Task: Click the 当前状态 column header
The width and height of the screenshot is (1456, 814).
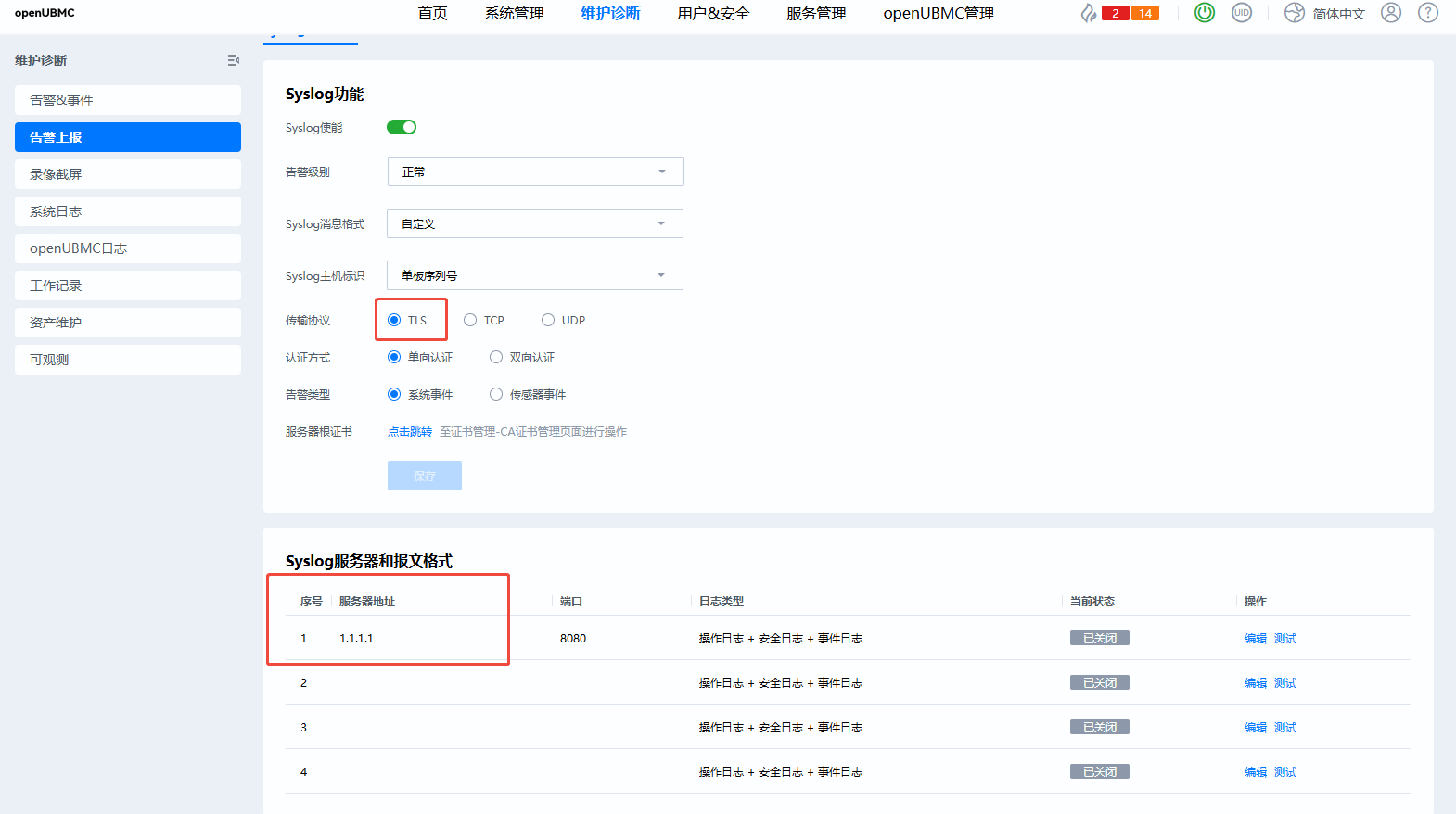Action: tap(1092, 601)
